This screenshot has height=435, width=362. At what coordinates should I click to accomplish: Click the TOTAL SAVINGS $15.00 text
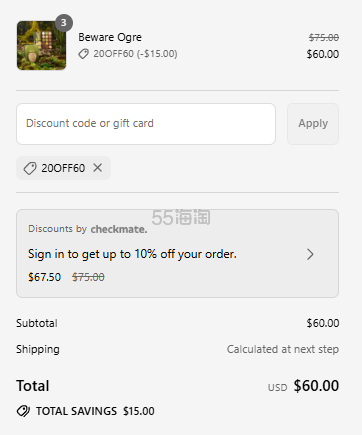click(x=95, y=411)
